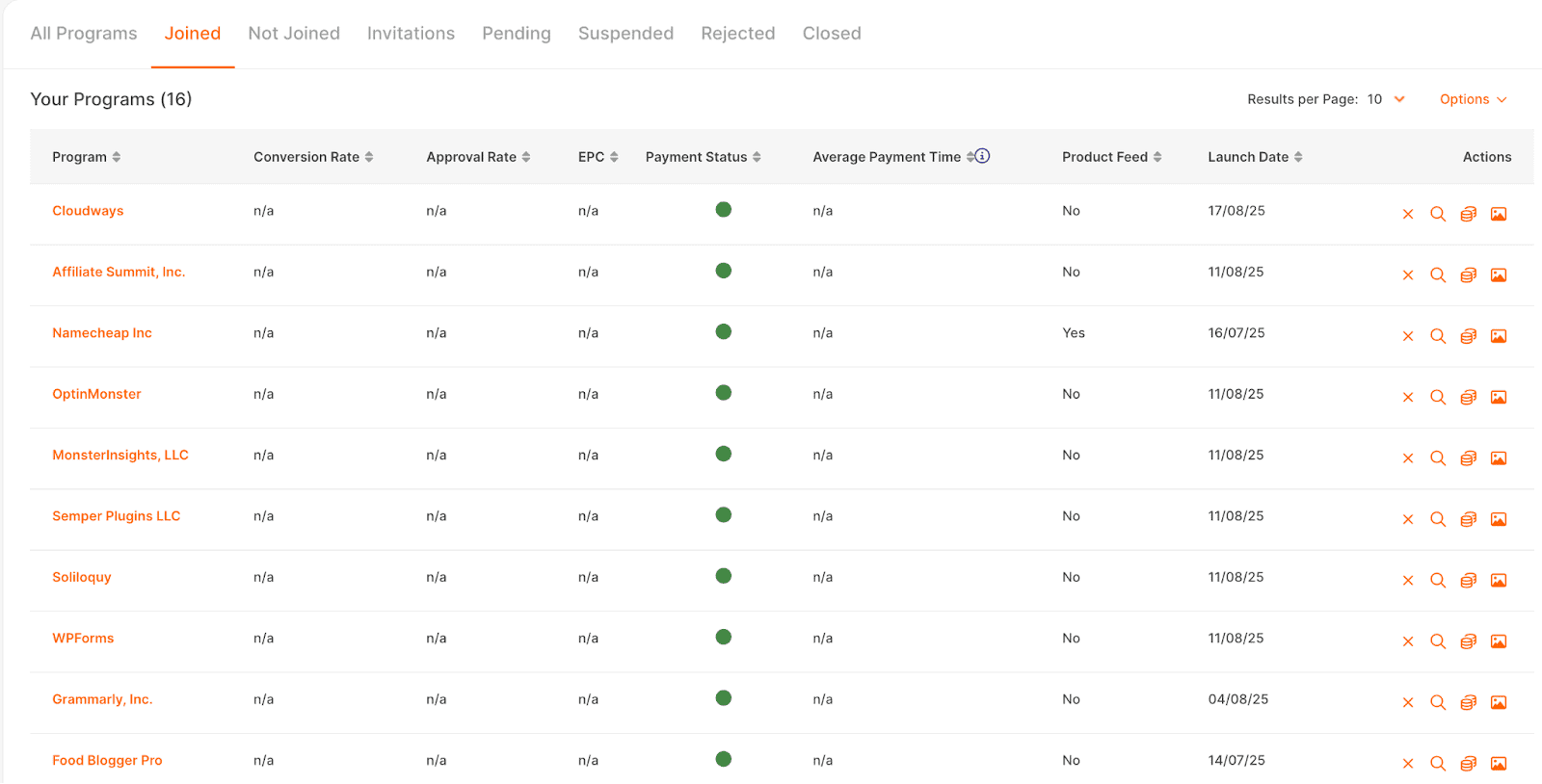The image size is (1542, 784).
Task: Sort by Approval Rate column
Action: pyautogui.click(x=478, y=157)
